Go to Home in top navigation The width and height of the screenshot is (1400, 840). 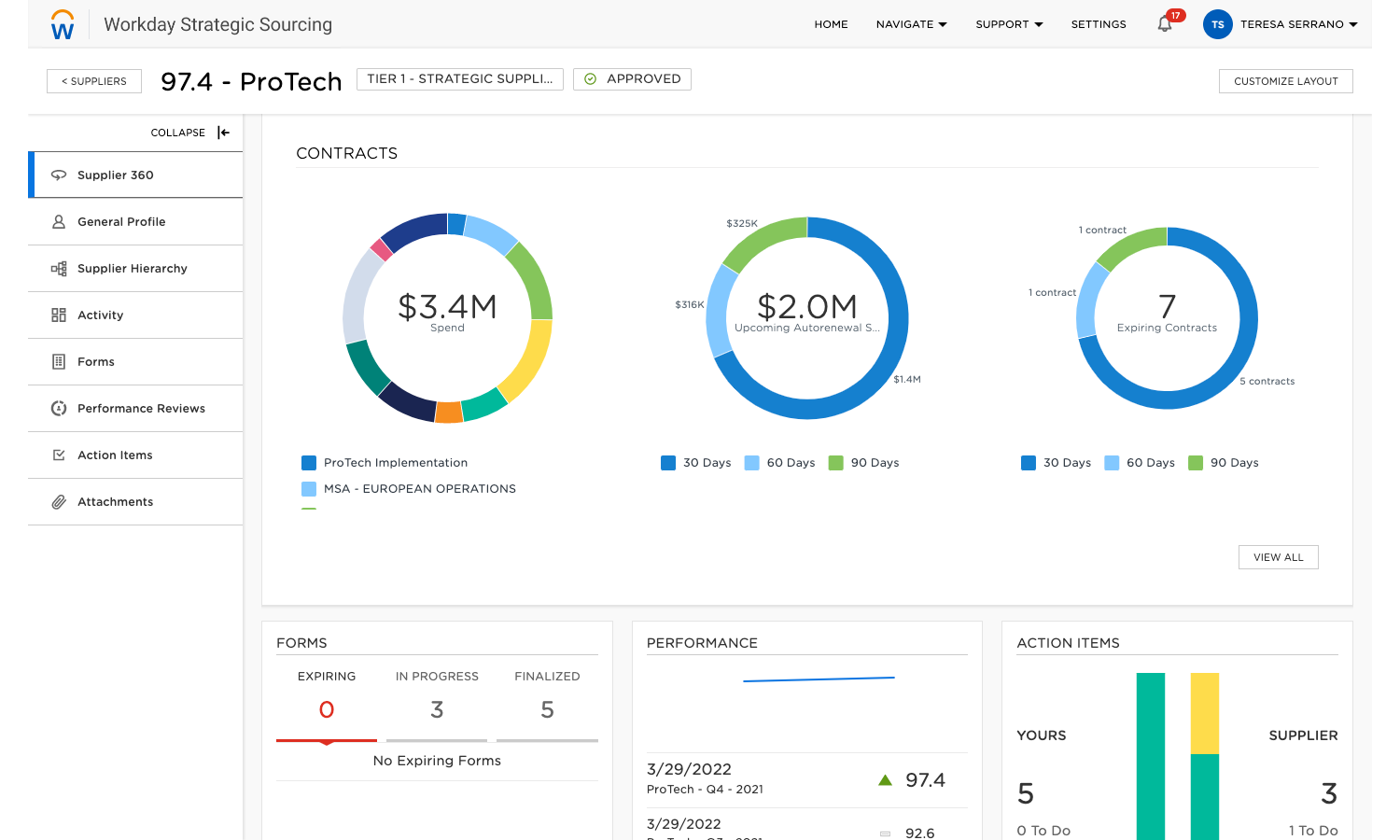(x=831, y=24)
